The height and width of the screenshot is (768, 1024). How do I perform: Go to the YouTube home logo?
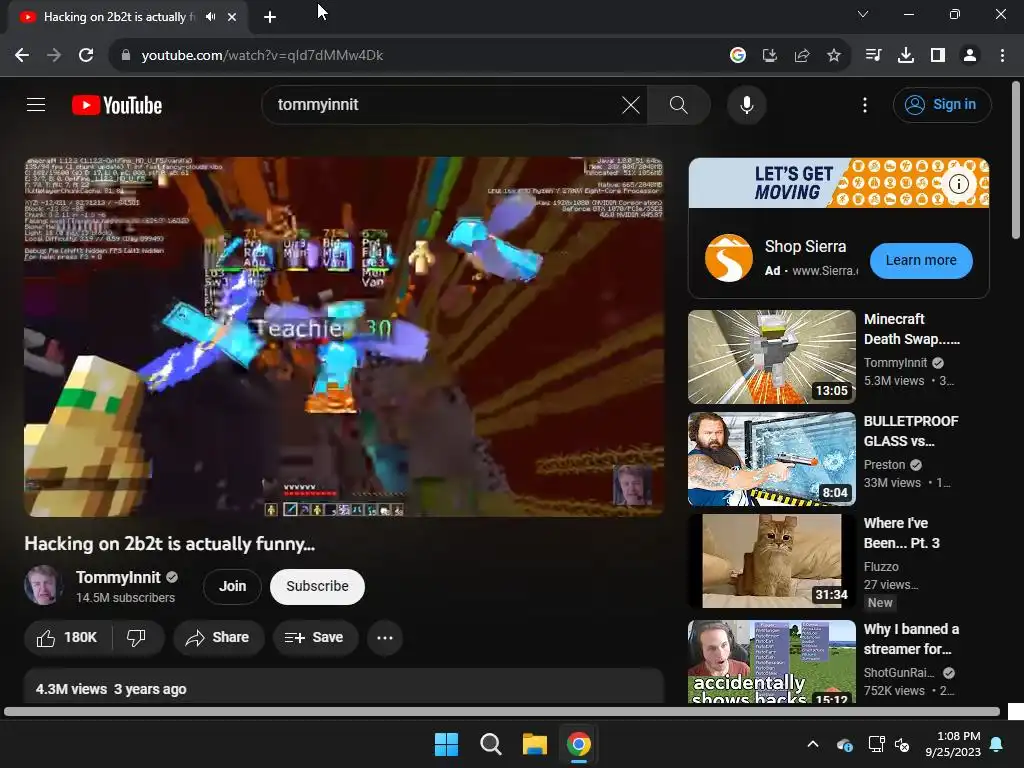tap(117, 105)
